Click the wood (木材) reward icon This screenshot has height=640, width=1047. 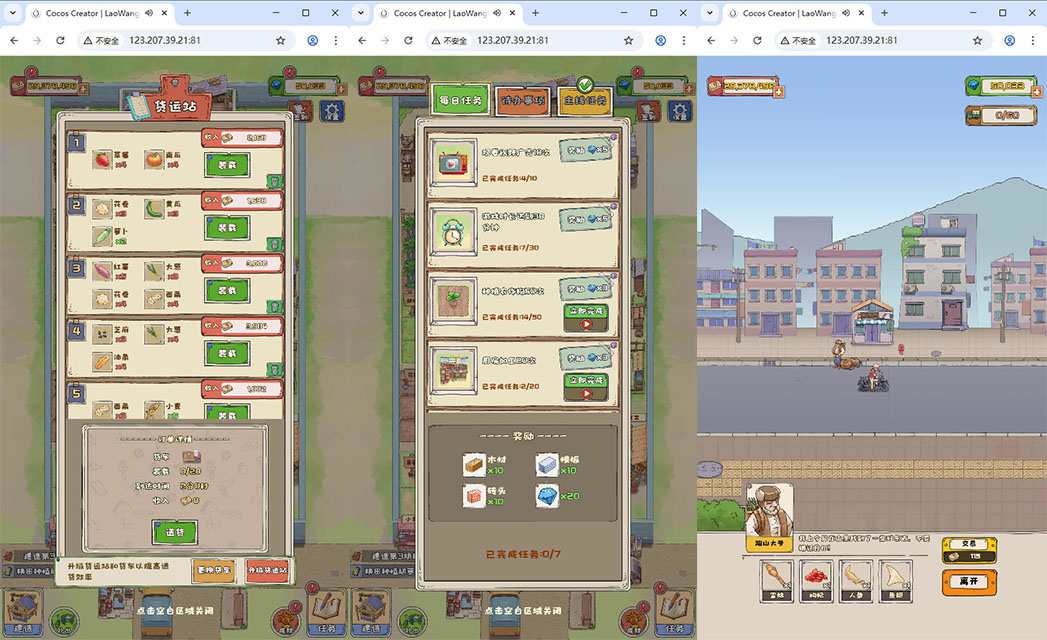[x=476, y=465]
